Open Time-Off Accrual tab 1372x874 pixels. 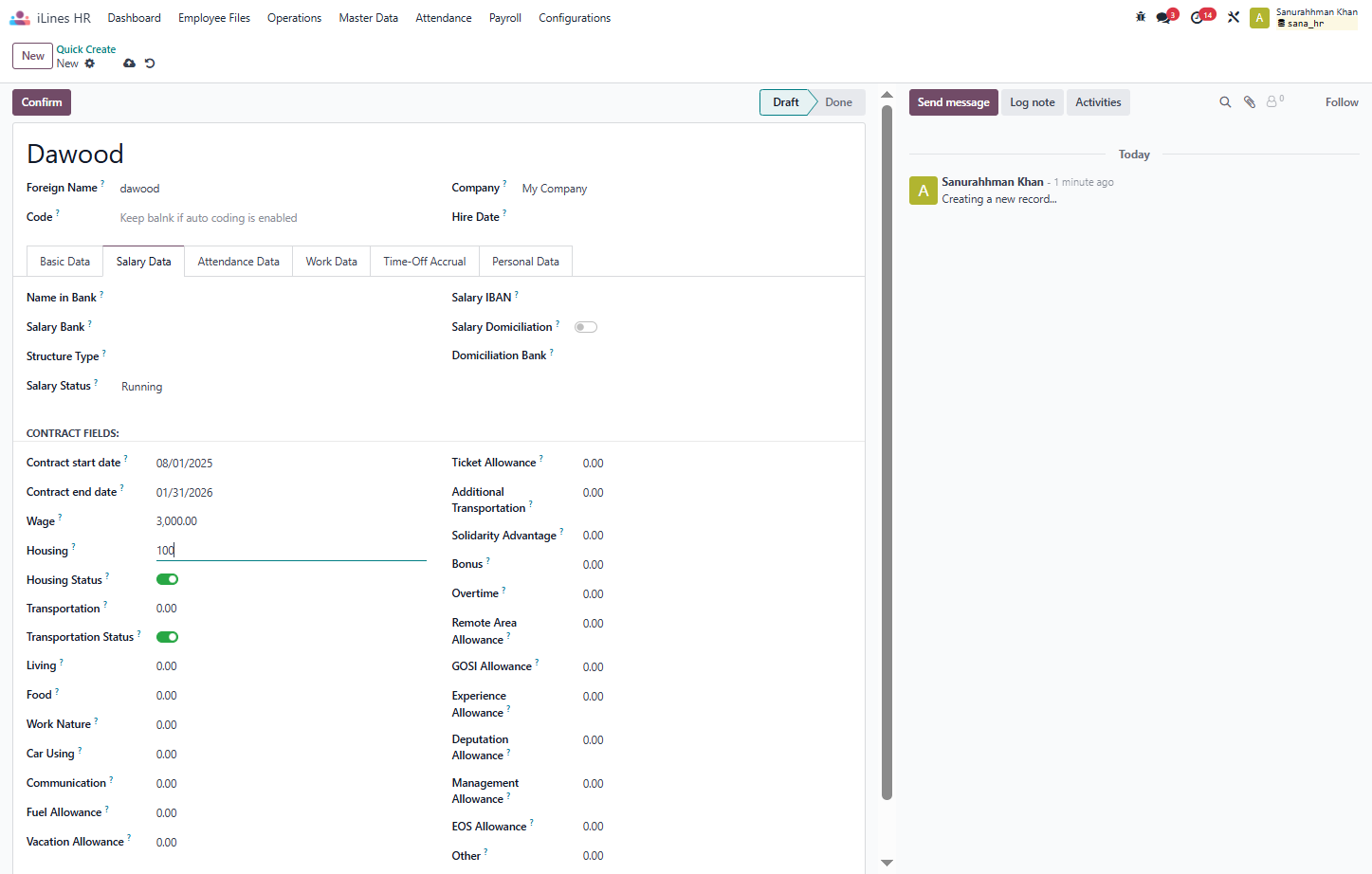pos(425,262)
